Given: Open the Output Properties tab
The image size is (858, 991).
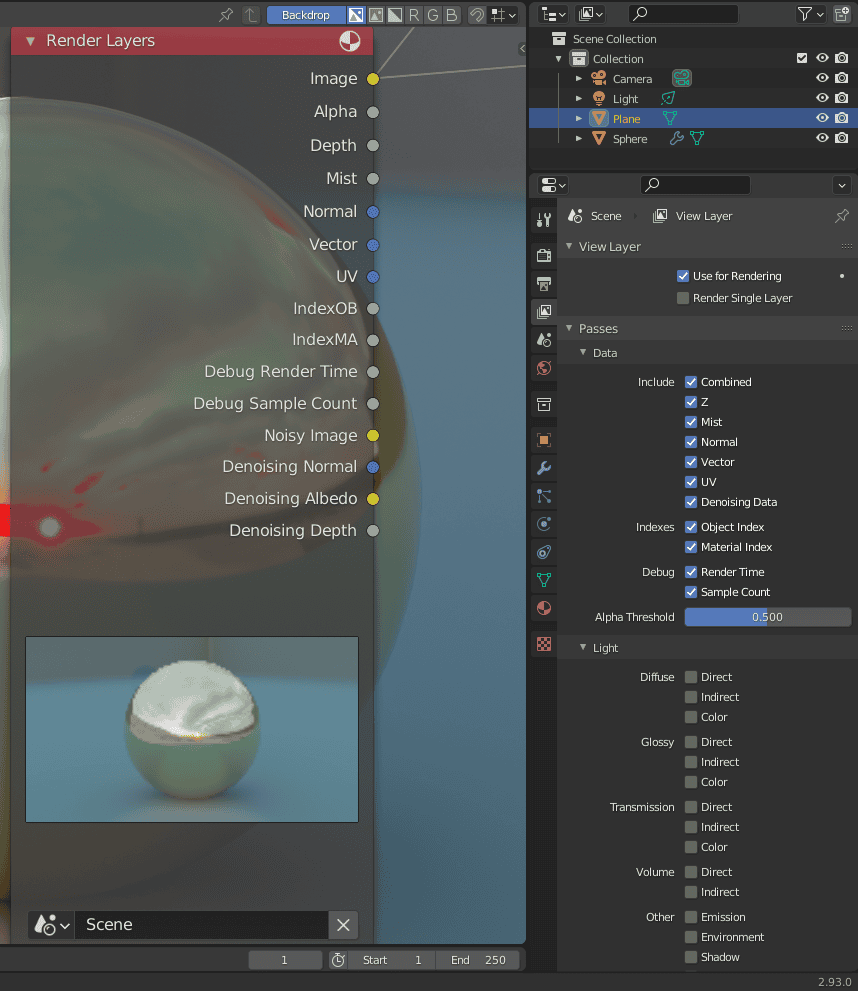Looking at the screenshot, I should pos(543,284).
